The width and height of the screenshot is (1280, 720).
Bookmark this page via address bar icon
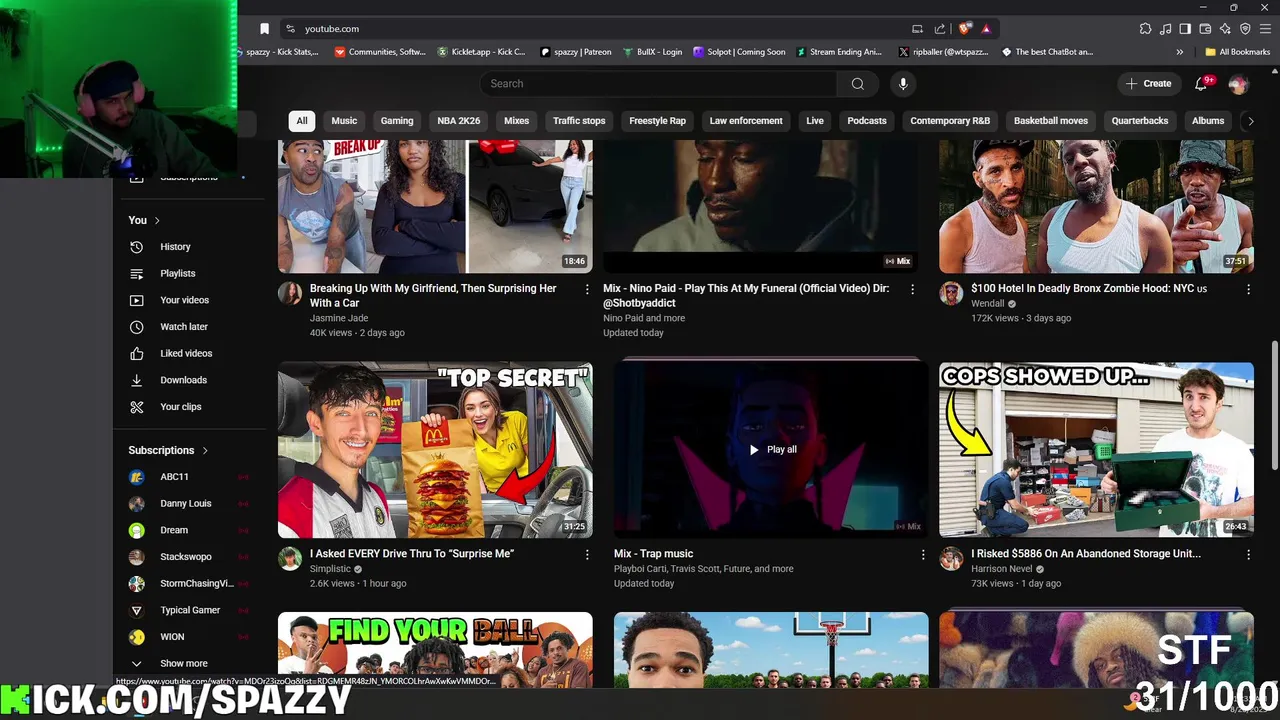point(264,29)
